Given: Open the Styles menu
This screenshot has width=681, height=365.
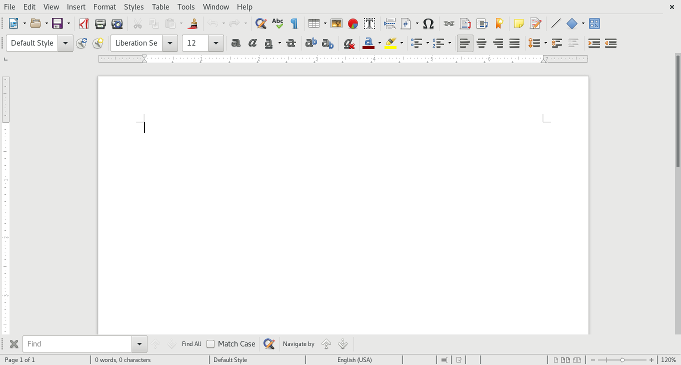Looking at the screenshot, I should (x=134, y=7).
